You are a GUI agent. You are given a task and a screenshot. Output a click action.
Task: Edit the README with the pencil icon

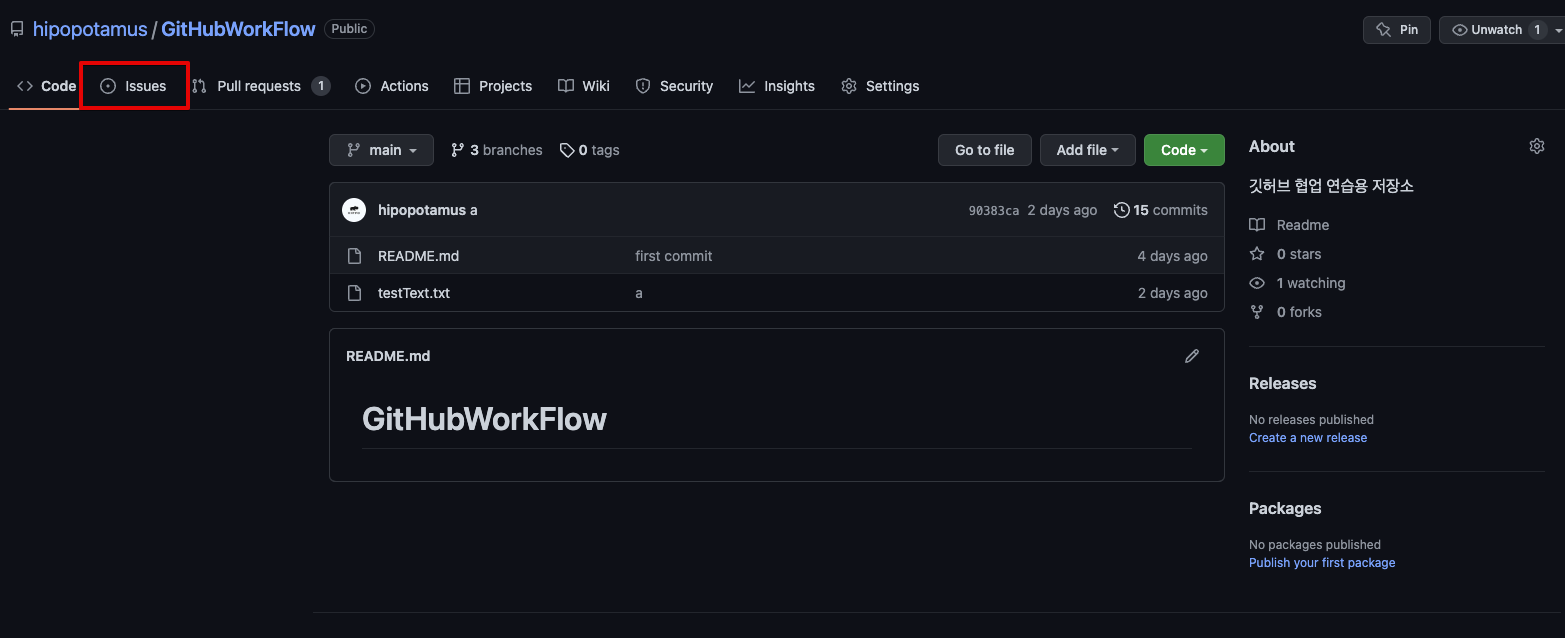(x=1192, y=356)
